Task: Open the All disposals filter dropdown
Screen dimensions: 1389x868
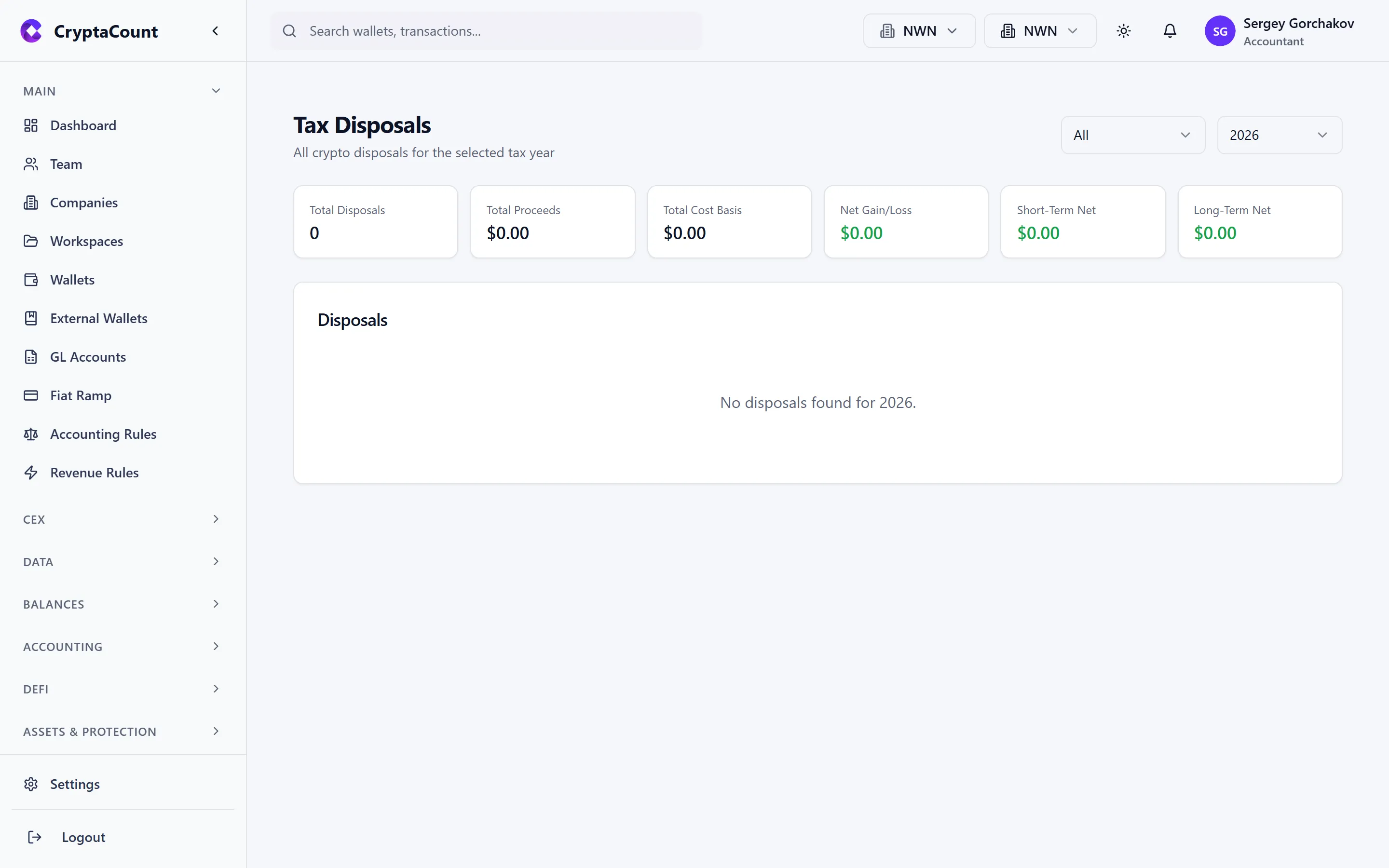Action: (x=1132, y=136)
